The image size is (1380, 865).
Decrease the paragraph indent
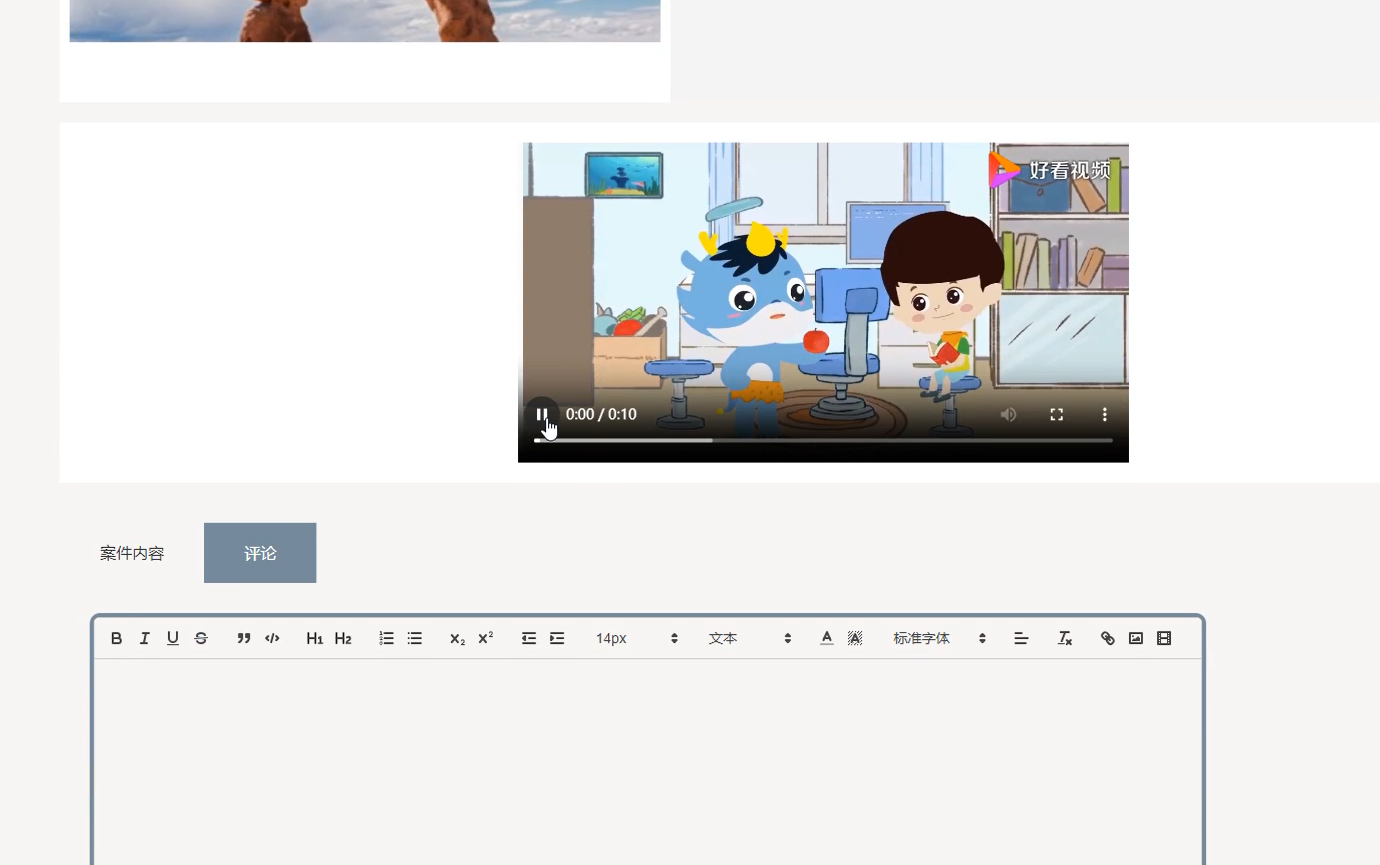[529, 638]
